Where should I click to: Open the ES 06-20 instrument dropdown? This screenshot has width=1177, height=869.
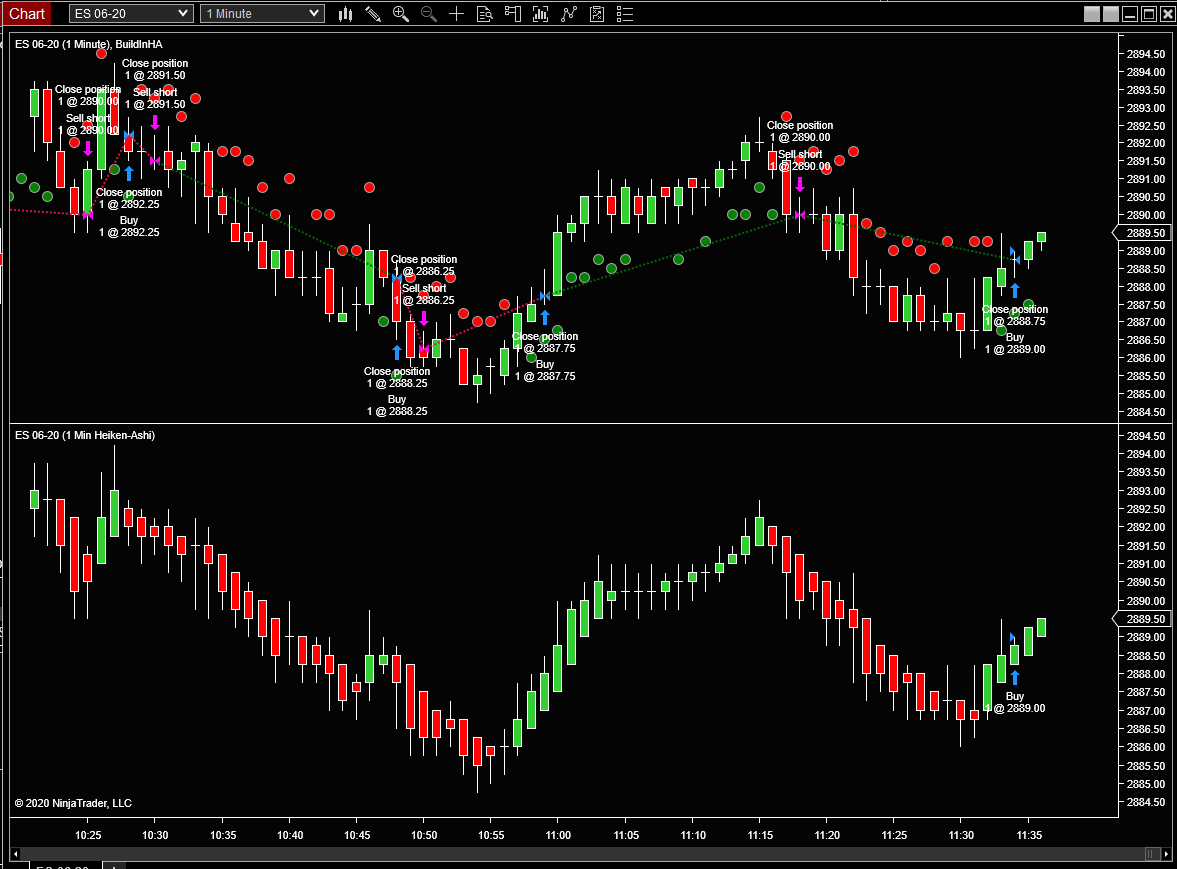tap(131, 14)
